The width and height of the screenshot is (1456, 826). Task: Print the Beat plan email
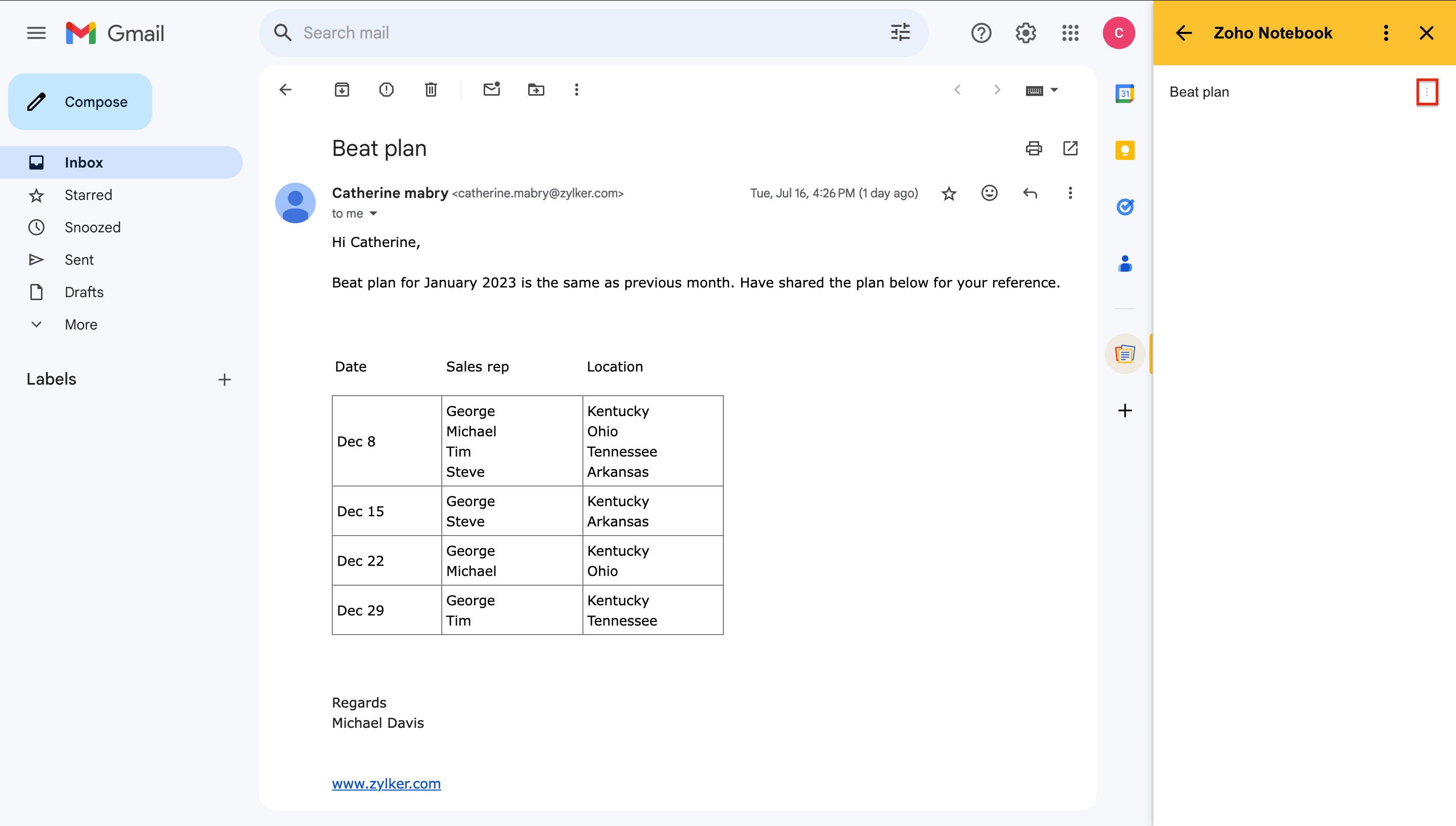coord(1034,149)
